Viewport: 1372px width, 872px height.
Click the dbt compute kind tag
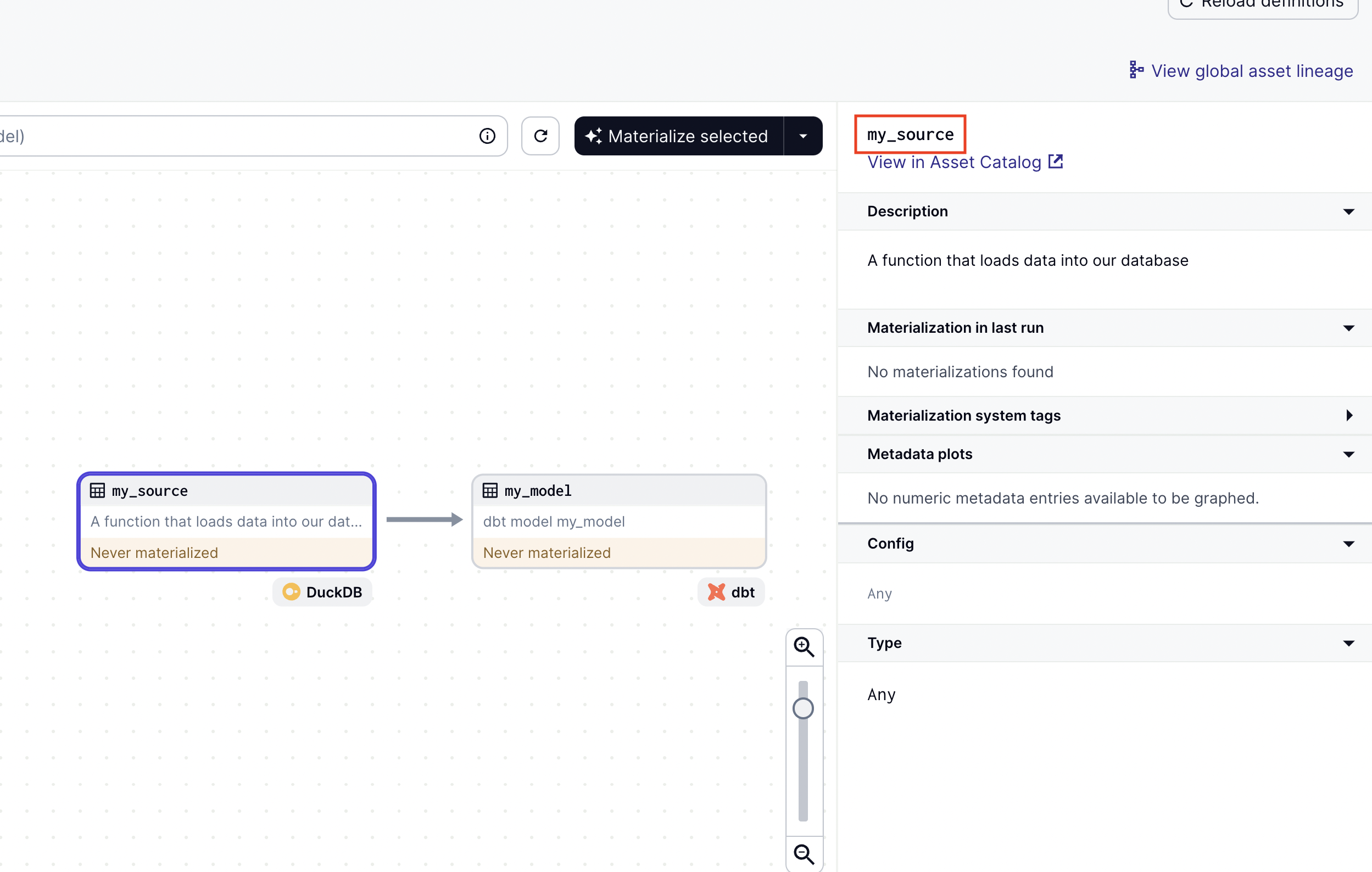tap(731, 592)
